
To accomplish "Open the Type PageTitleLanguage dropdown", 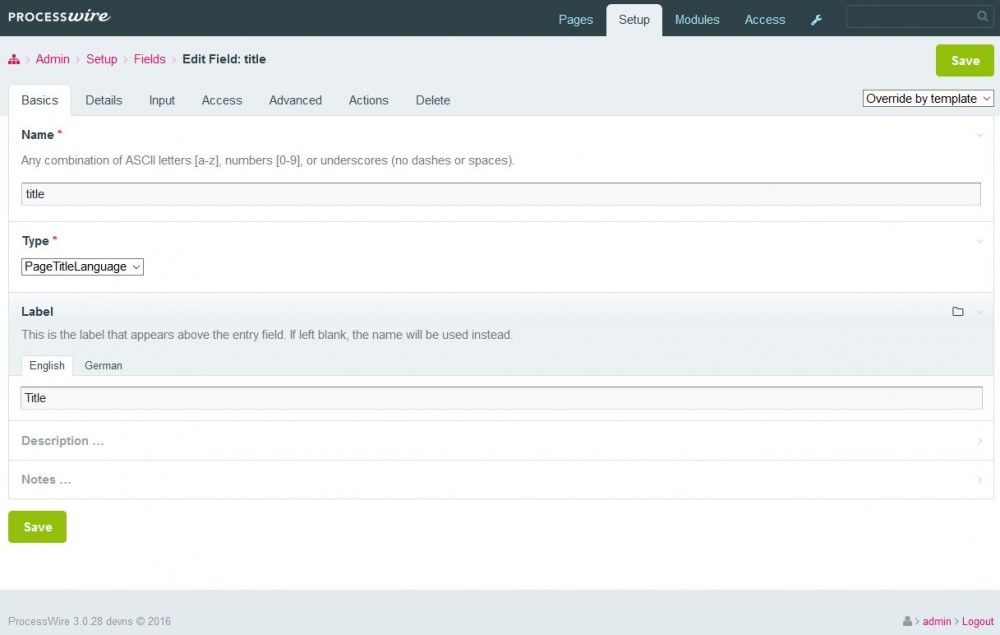I will click(x=82, y=267).
